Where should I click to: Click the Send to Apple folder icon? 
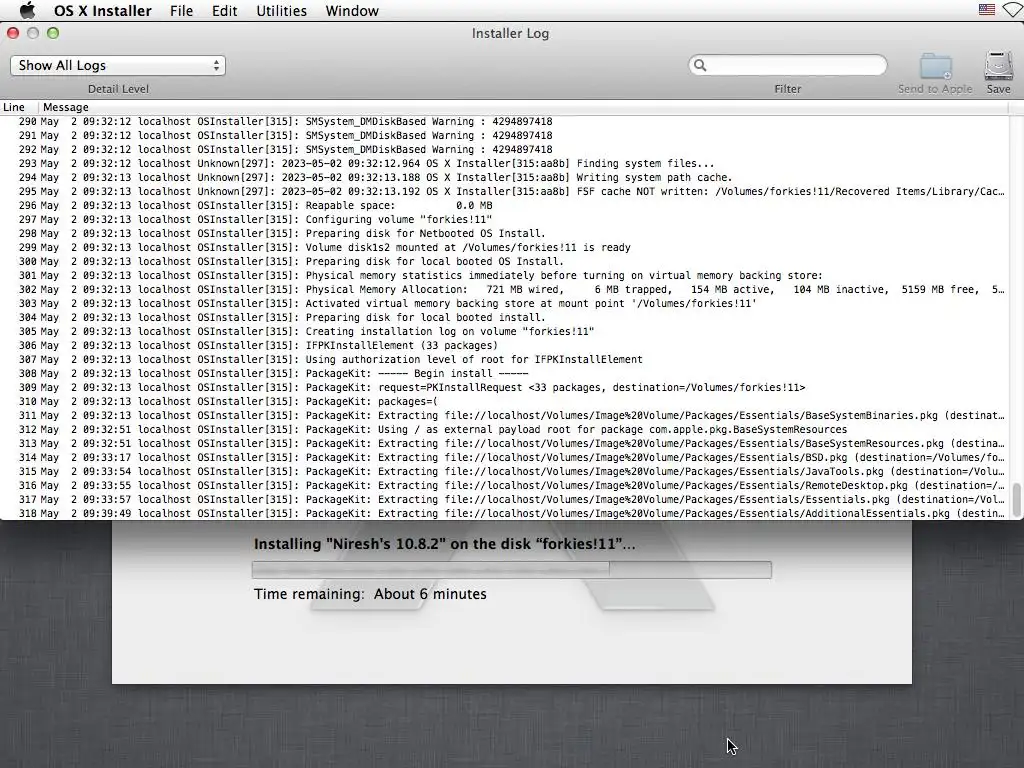[935, 66]
